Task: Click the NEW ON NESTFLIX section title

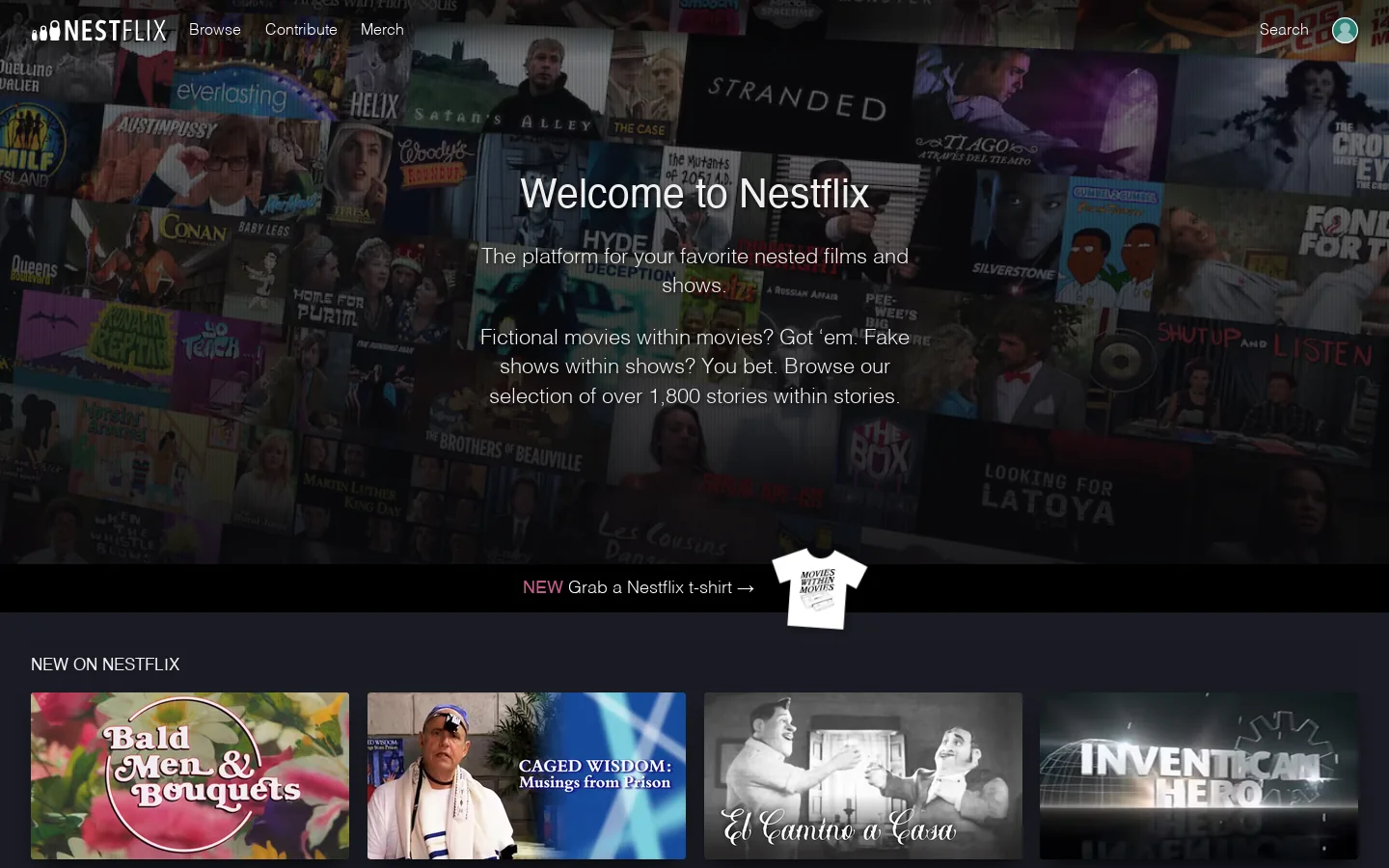Action: pyautogui.click(x=105, y=665)
